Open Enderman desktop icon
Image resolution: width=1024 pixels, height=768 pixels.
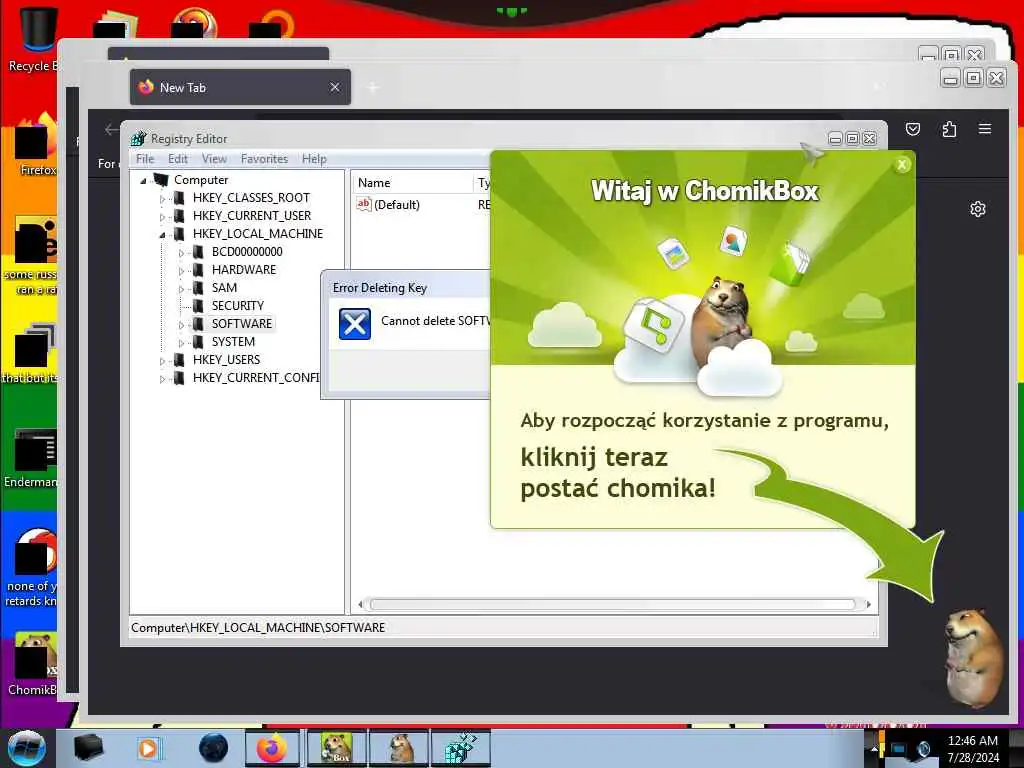pos(33,457)
